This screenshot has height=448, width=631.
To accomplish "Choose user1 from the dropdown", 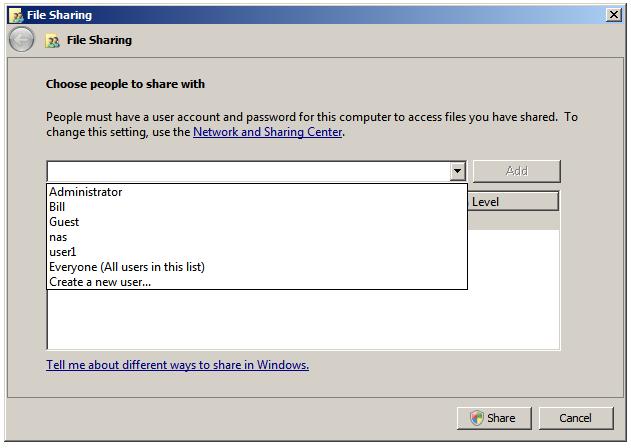I will coord(63,252).
